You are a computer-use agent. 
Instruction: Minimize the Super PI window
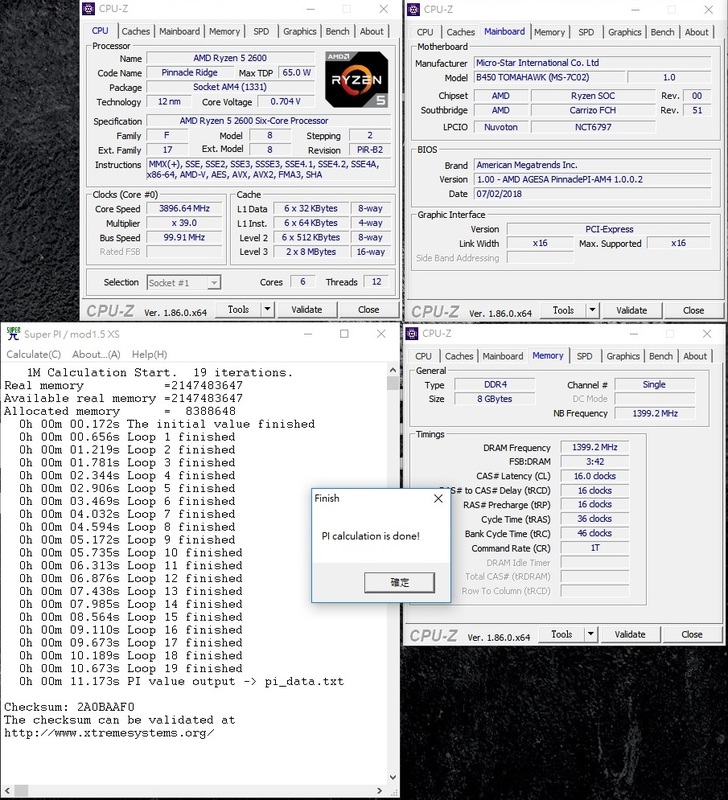point(299,333)
